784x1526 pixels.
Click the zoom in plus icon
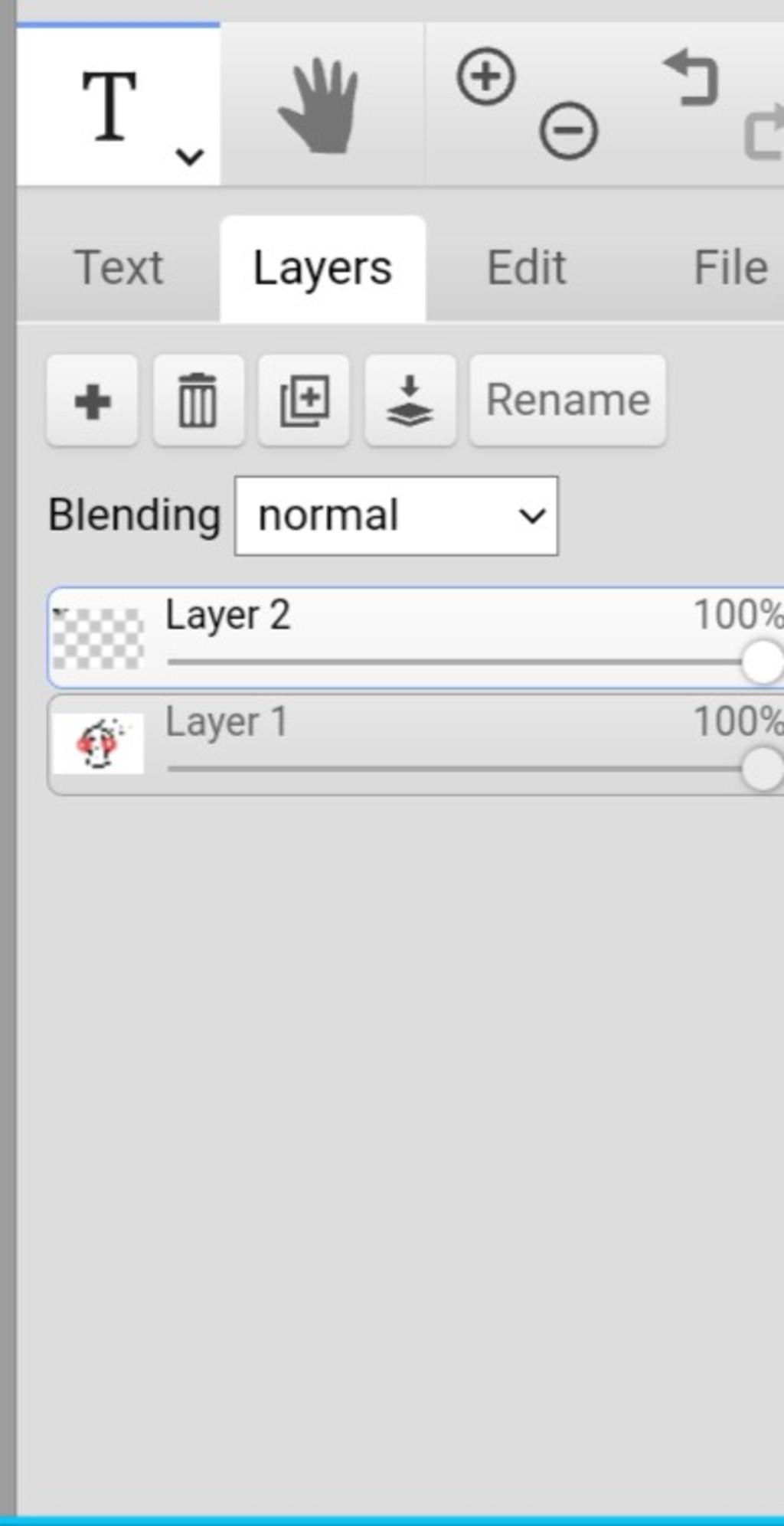485,77
